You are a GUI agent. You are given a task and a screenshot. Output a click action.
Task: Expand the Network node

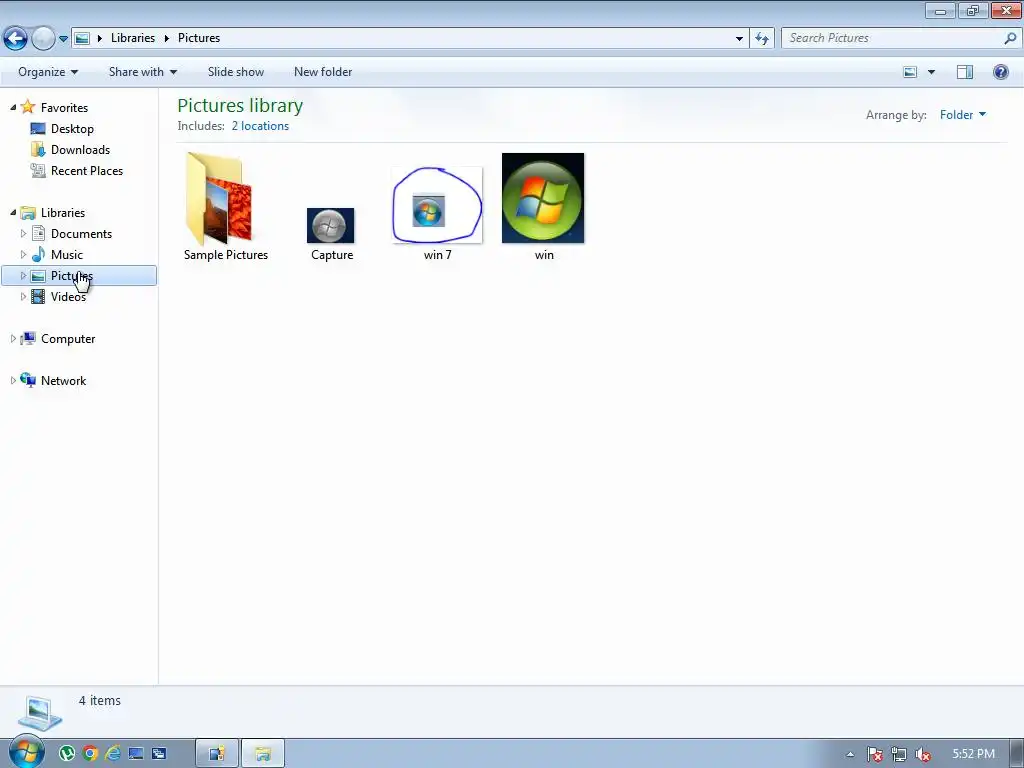coord(13,380)
